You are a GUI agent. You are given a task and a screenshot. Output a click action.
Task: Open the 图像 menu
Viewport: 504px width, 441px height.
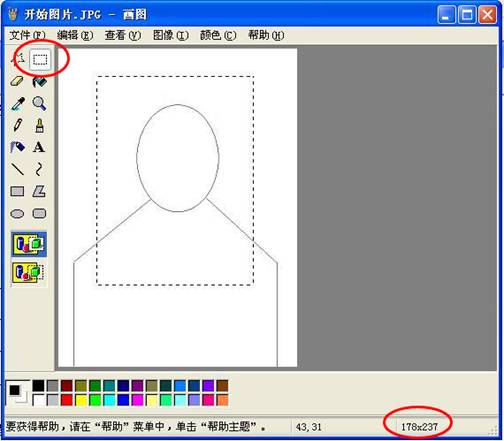171,35
